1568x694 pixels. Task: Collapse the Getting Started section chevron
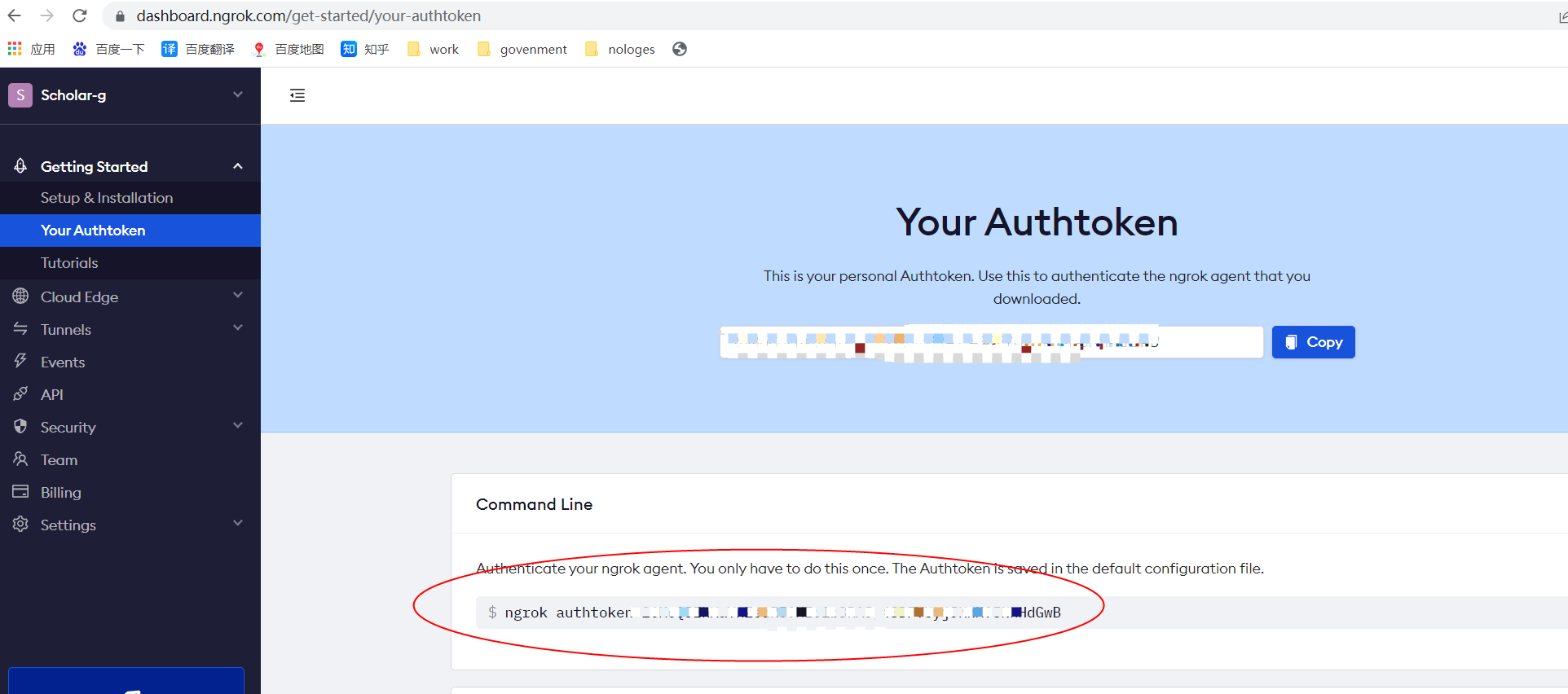point(238,166)
